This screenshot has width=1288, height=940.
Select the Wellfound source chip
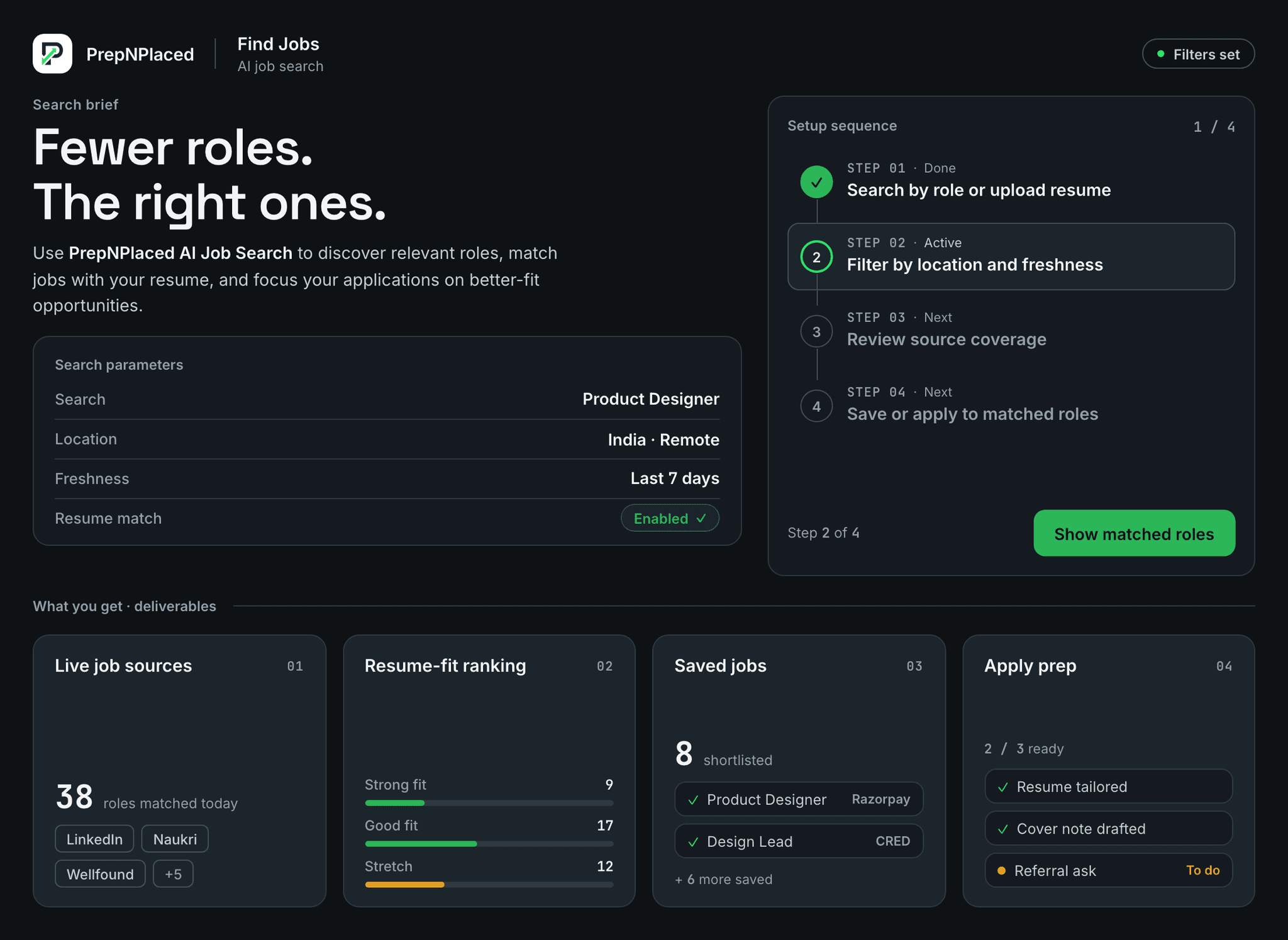click(100, 874)
